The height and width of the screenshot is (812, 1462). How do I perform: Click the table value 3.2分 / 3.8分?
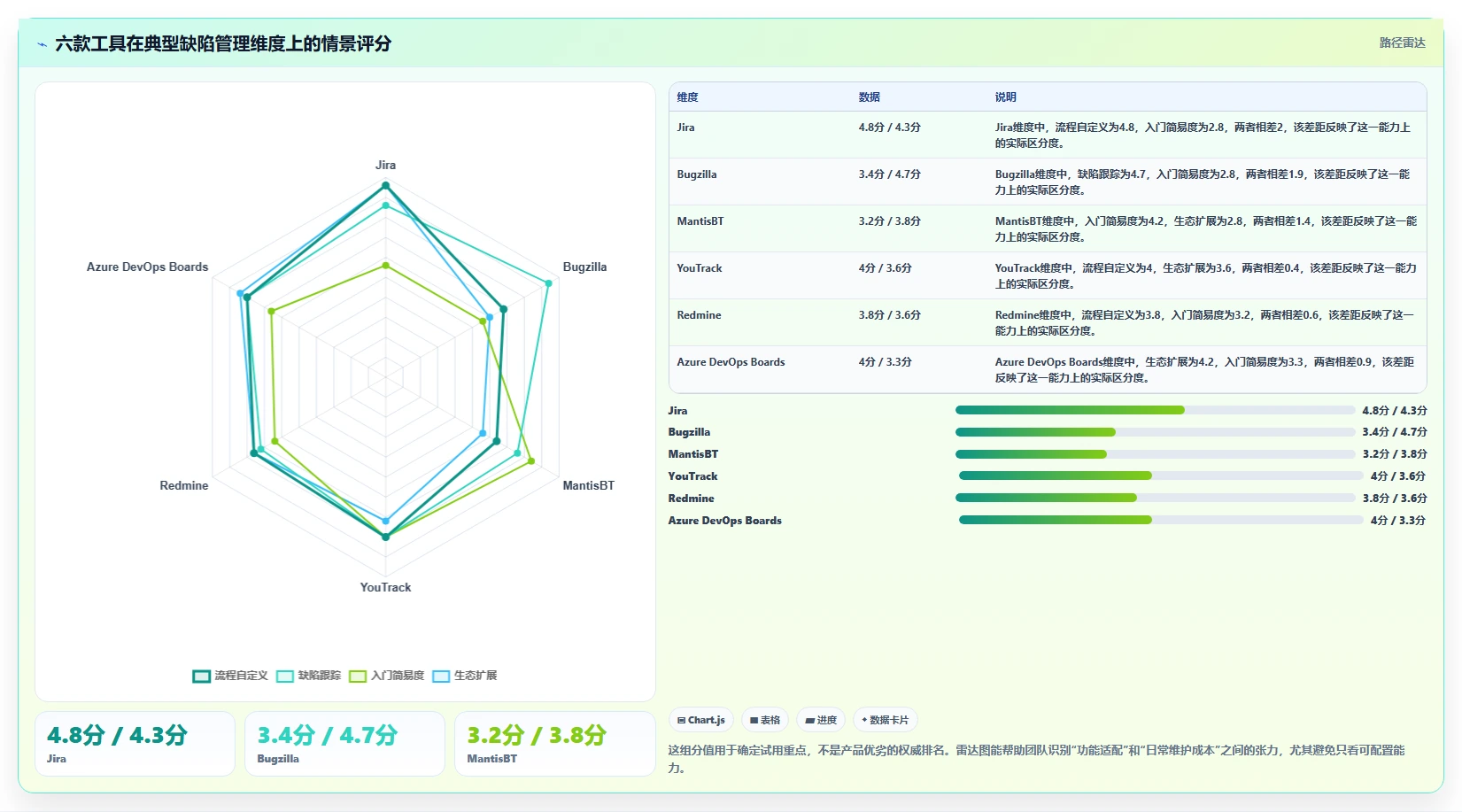(x=889, y=221)
